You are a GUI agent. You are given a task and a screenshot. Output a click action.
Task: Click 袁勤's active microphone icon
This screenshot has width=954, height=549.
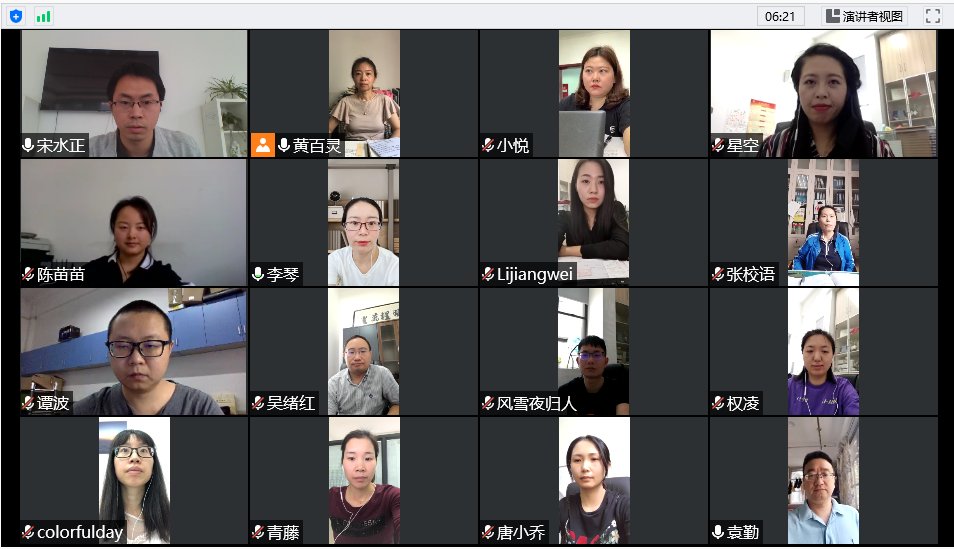pyautogui.click(x=718, y=532)
